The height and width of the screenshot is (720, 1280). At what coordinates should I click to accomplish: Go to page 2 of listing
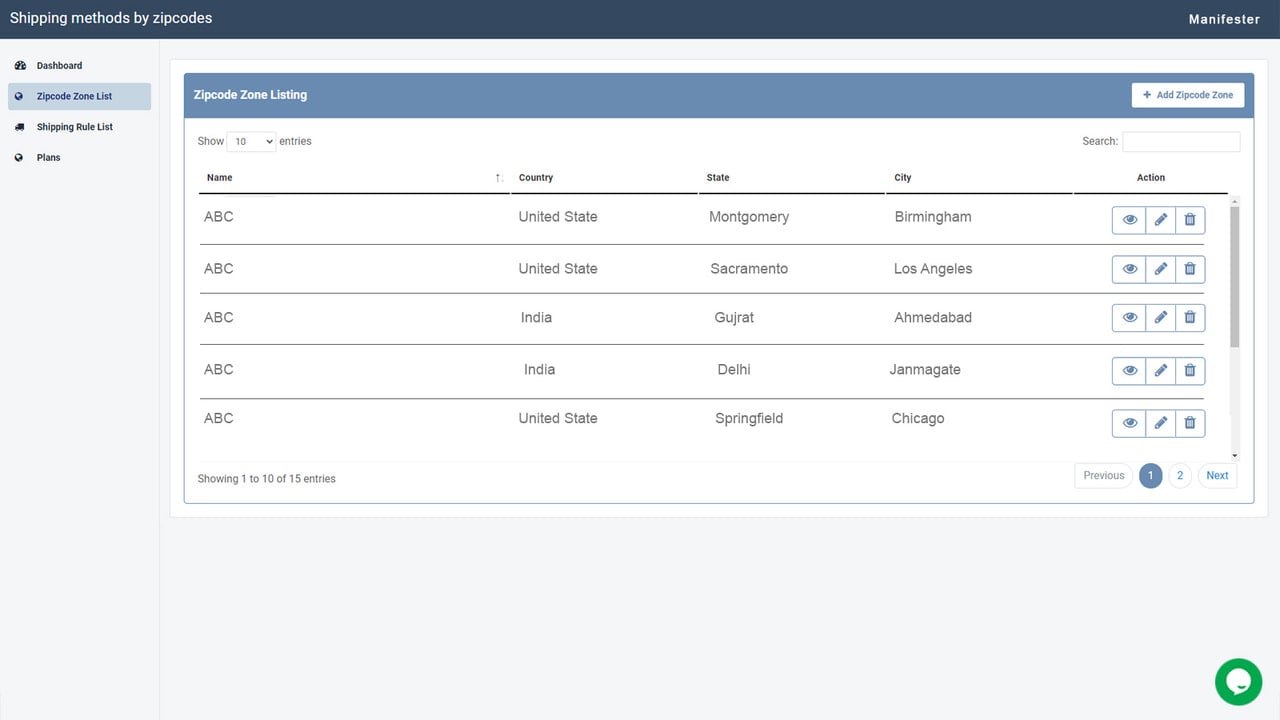[1180, 476]
